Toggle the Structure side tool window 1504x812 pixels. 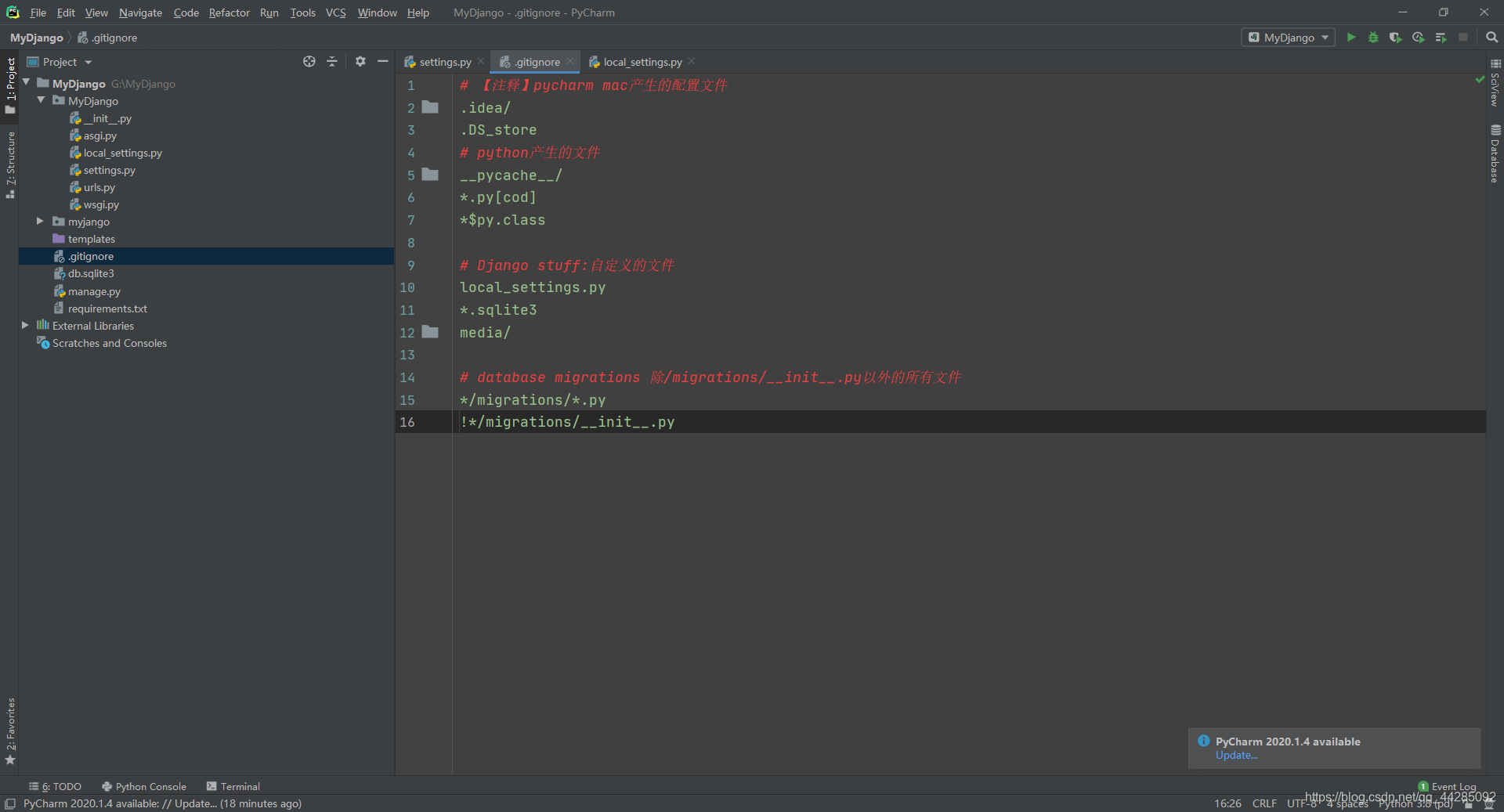tap(10, 164)
